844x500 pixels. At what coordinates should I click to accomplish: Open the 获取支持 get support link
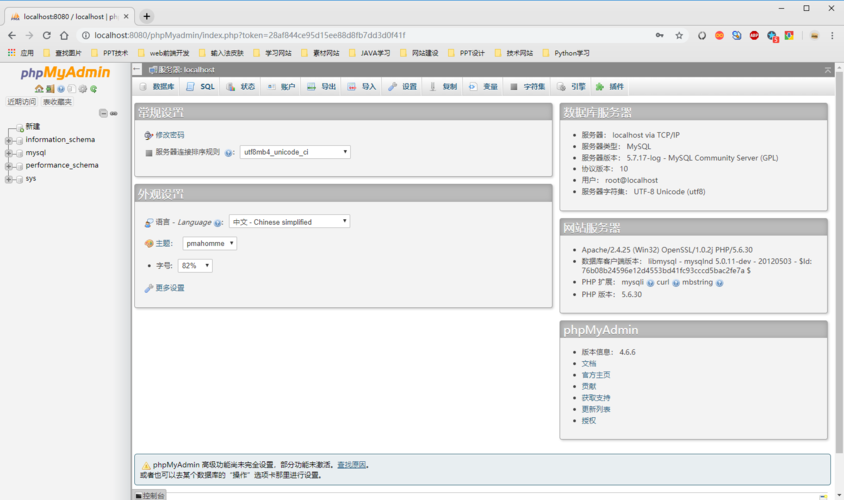(x=596, y=398)
